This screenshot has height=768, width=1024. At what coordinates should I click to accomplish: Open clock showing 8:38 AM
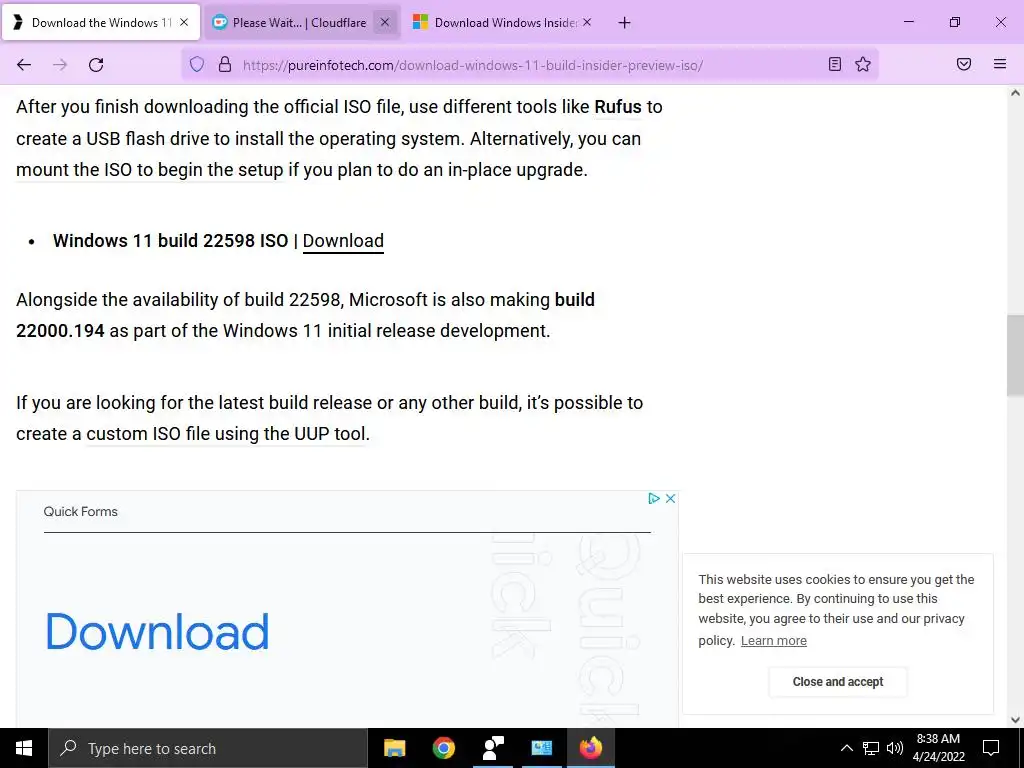point(938,748)
